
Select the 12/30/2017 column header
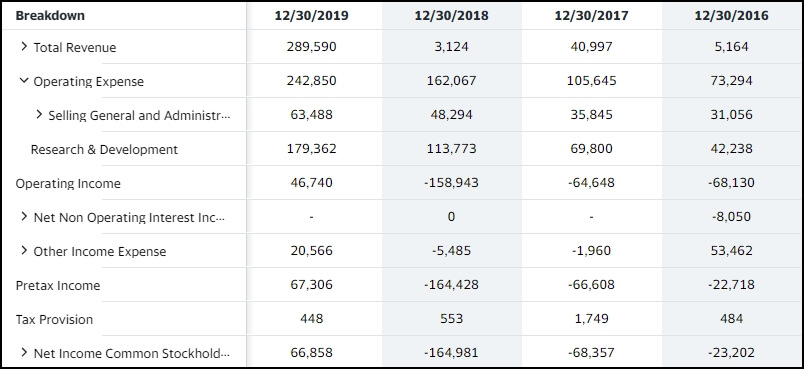click(x=591, y=16)
